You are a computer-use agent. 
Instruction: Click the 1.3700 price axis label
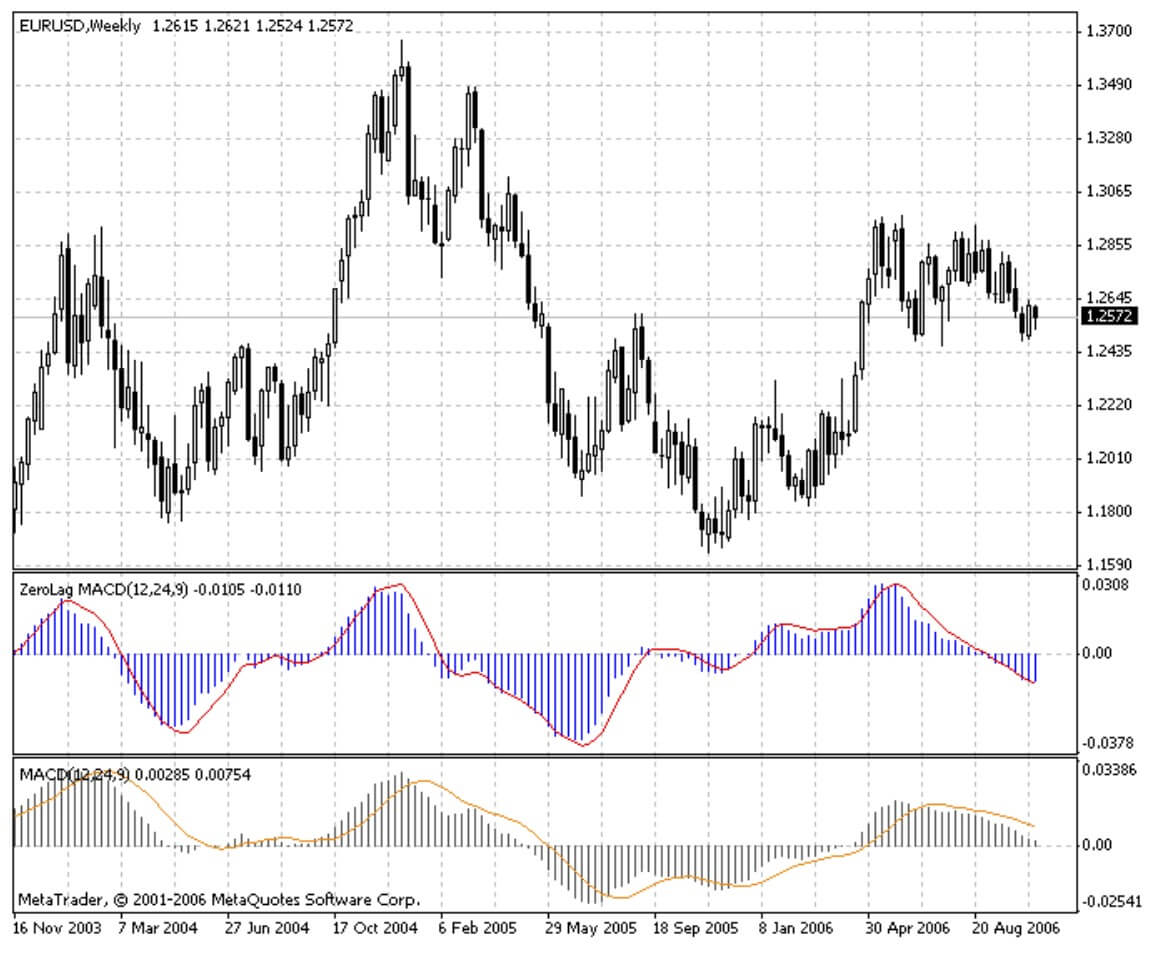coord(1108,31)
